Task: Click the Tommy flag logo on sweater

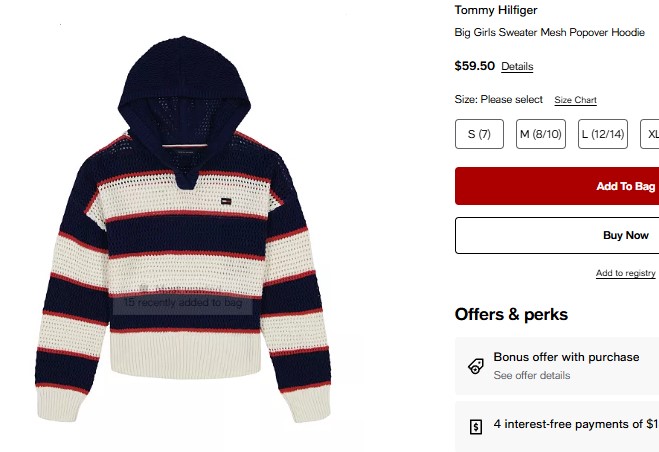Action: pos(226,201)
